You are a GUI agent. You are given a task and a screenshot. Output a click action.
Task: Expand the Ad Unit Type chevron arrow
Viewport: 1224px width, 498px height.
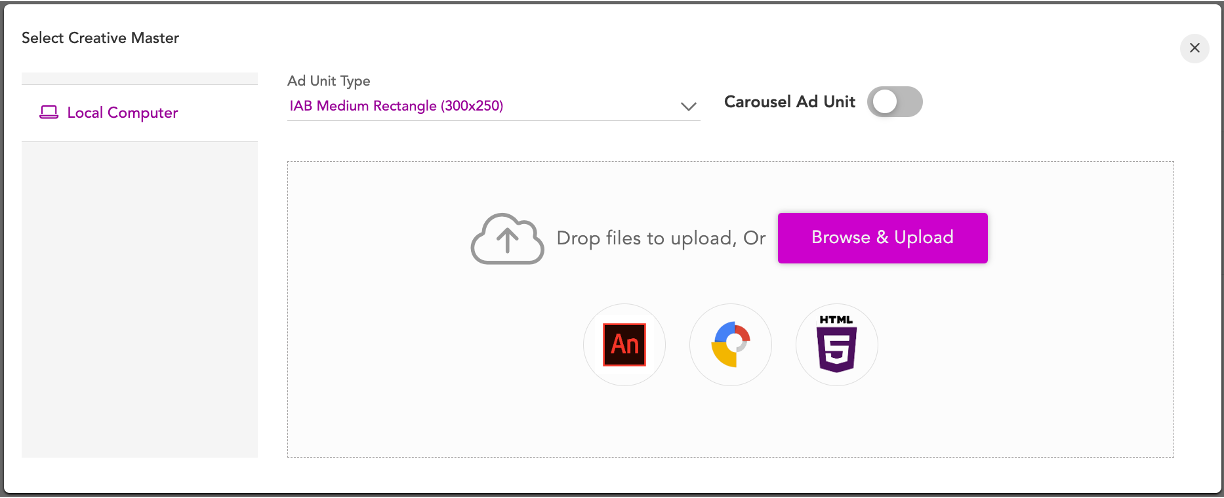pyautogui.click(x=688, y=106)
